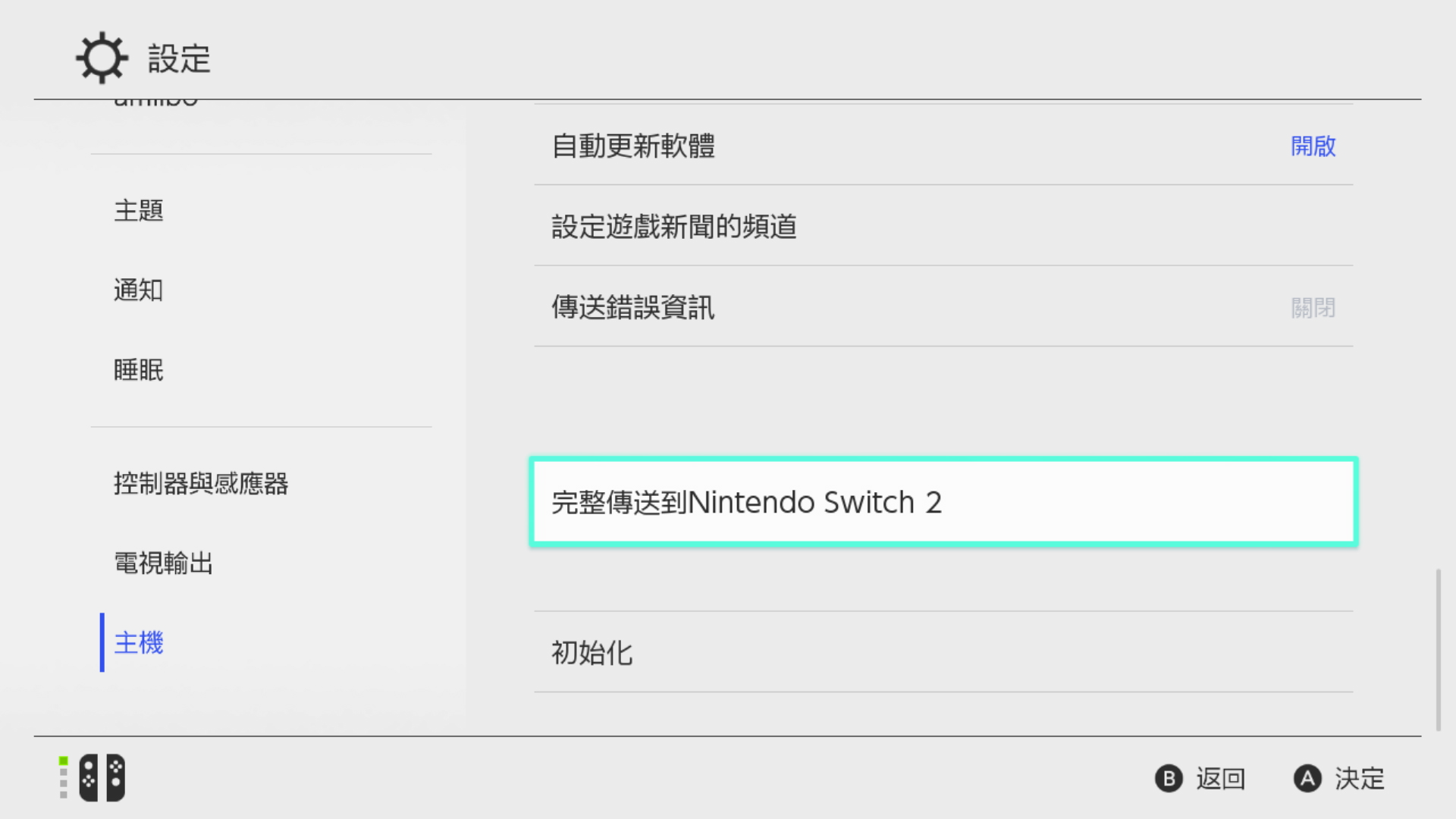Viewport: 1456px width, 819px height.
Task: Select the 主機 tab in sidebar
Action: point(139,642)
